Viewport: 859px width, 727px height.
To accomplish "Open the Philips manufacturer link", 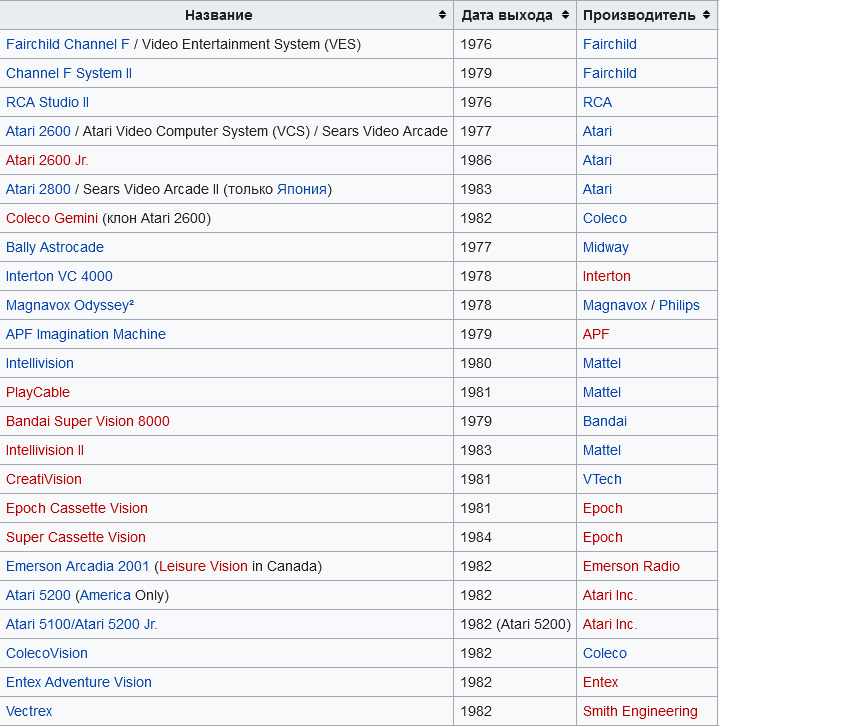I will click(x=679, y=306).
